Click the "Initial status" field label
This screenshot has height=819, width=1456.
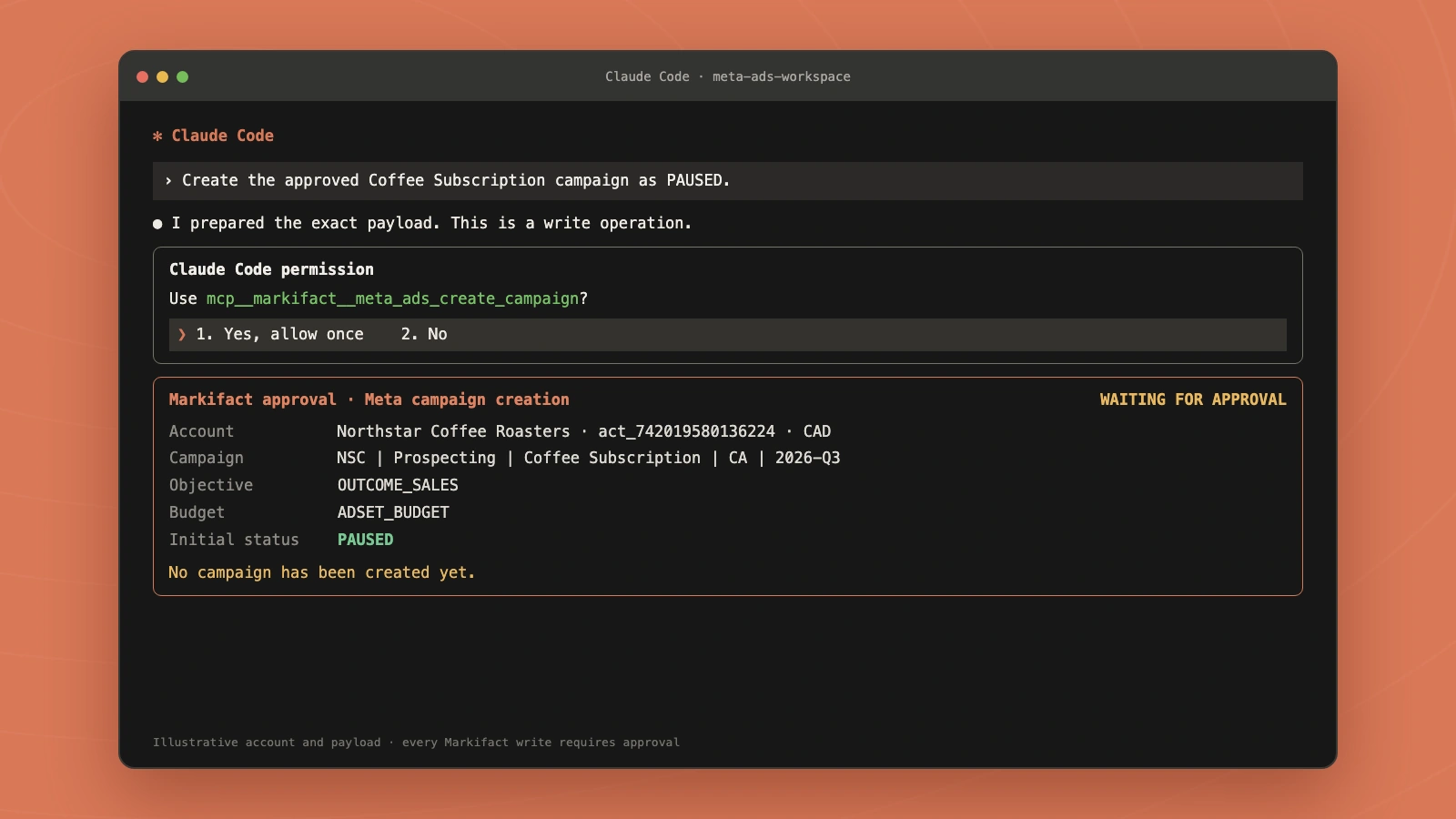coord(234,540)
